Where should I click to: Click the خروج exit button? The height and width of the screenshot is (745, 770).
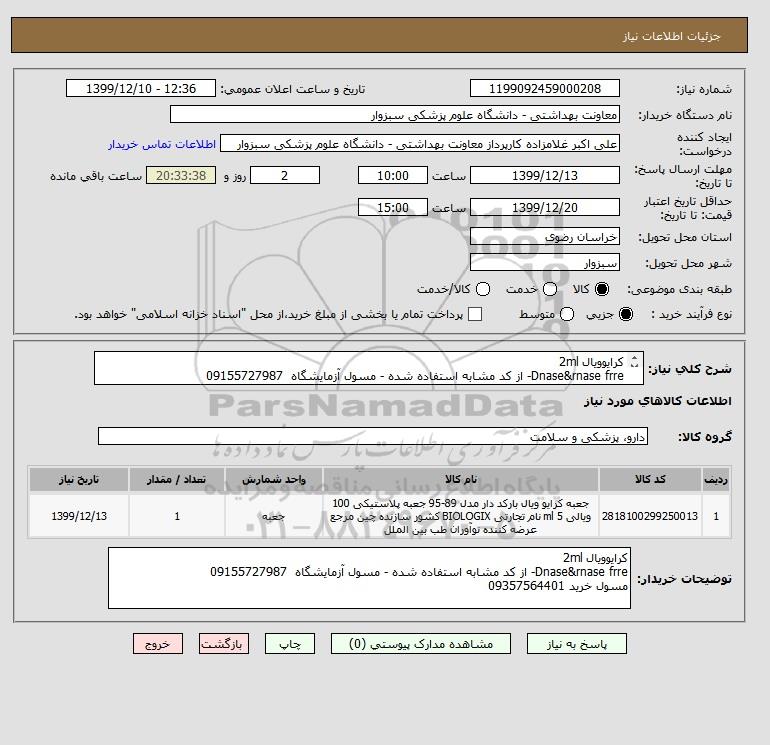[x=158, y=644]
